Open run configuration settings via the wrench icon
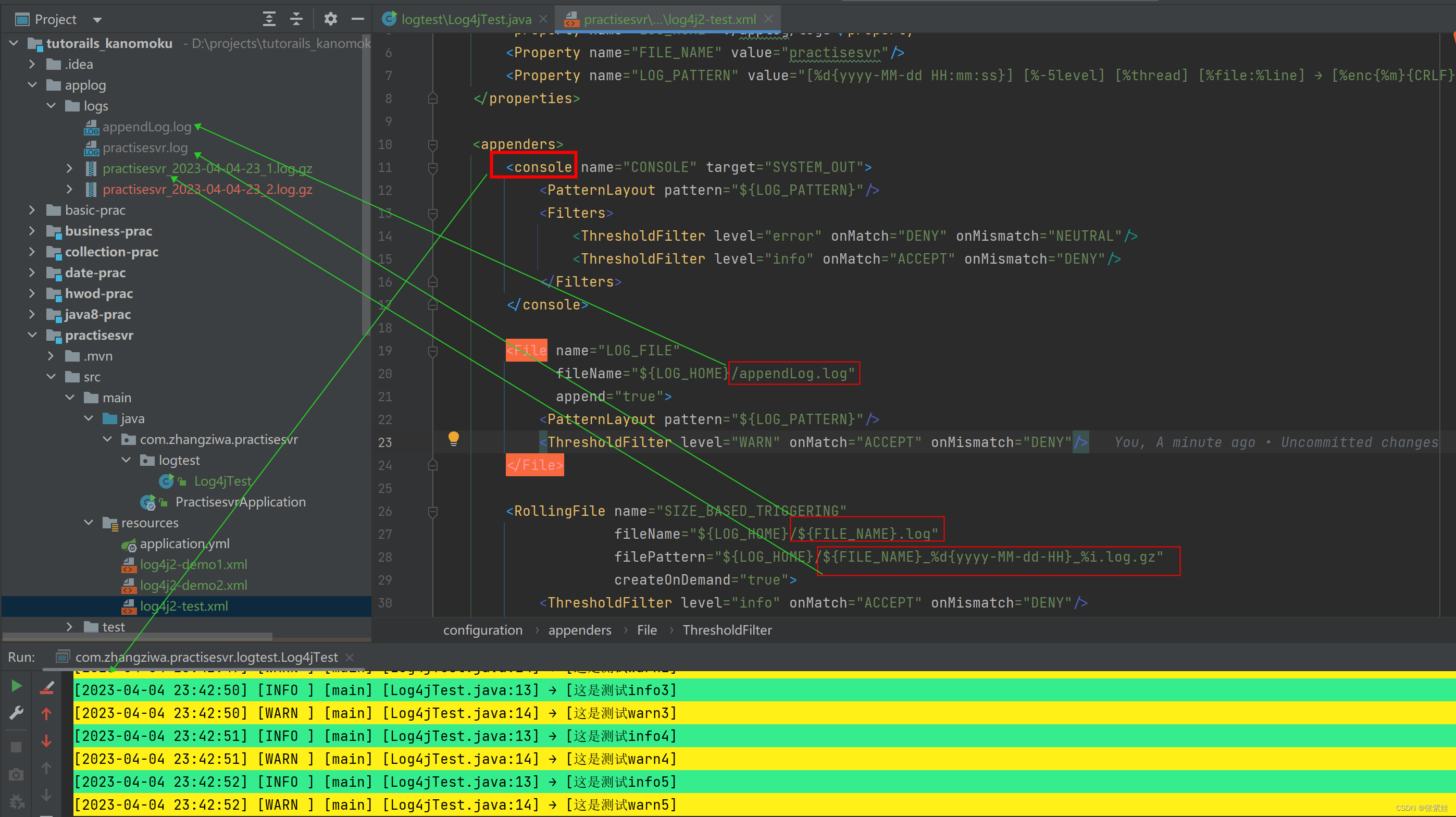This screenshot has height=817, width=1456. (15, 712)
